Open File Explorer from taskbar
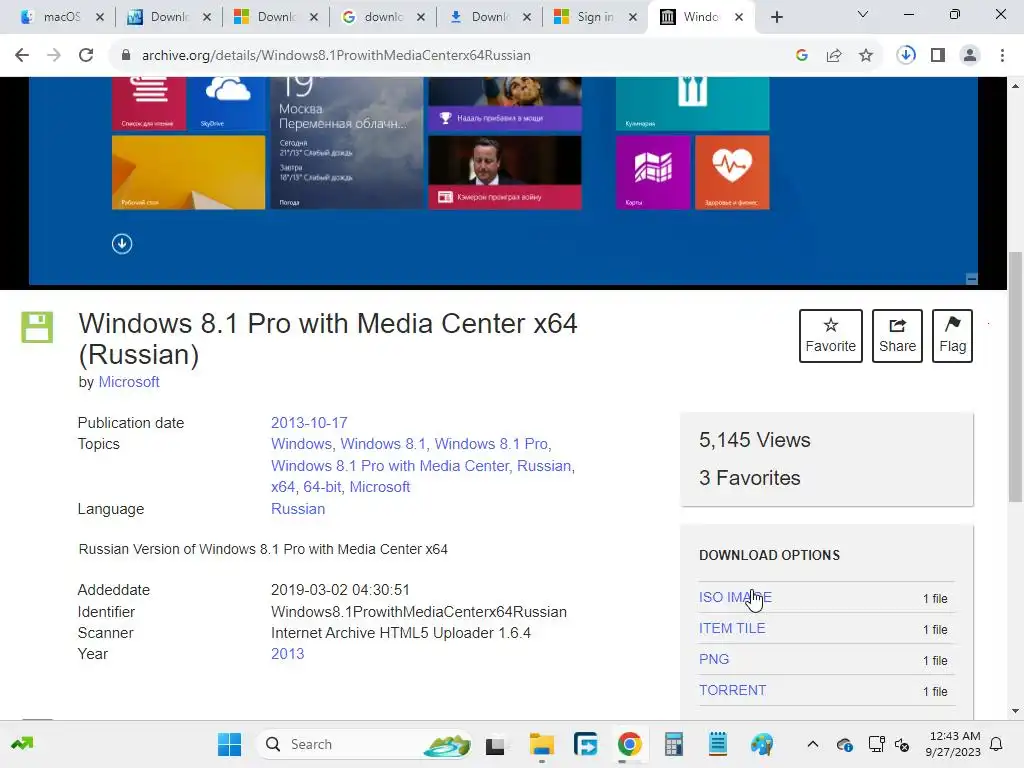1024x768 pixels. coord(541,744)
